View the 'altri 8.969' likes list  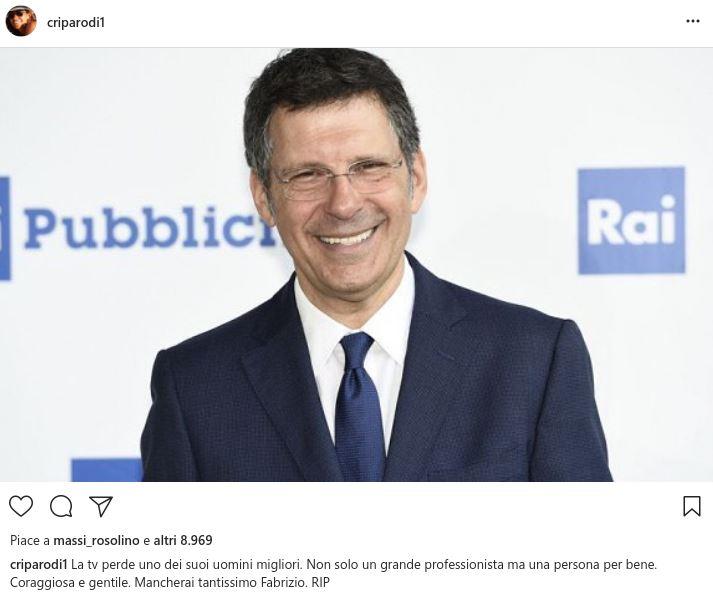(x=183, y=541)
